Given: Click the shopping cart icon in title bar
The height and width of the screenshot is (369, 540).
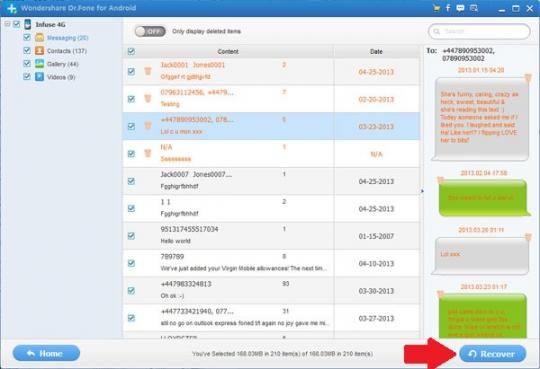Looking at the screenshot, I should click(436, 8).
